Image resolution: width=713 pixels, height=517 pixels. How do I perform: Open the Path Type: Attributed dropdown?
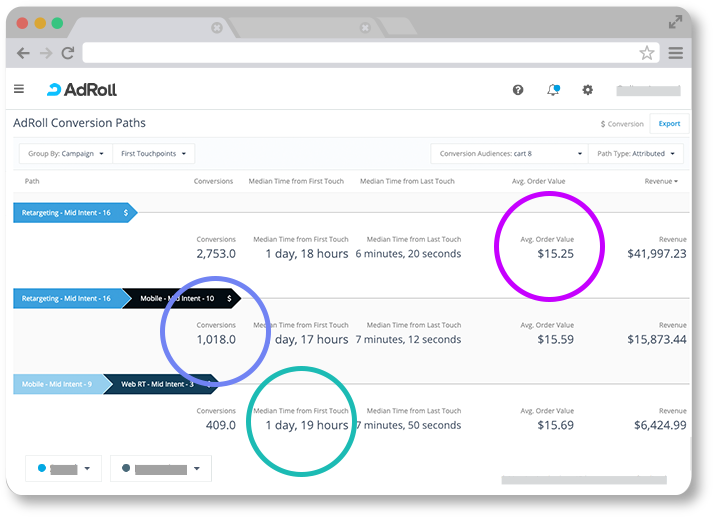tap(636, 154)
